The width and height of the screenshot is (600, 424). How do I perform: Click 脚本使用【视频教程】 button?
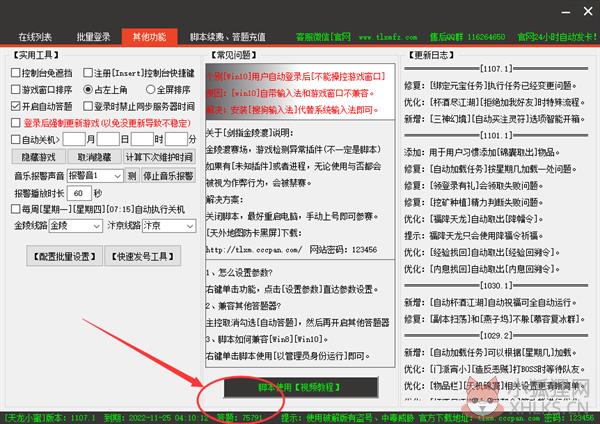pyautogui.click(x=301, y=388)
